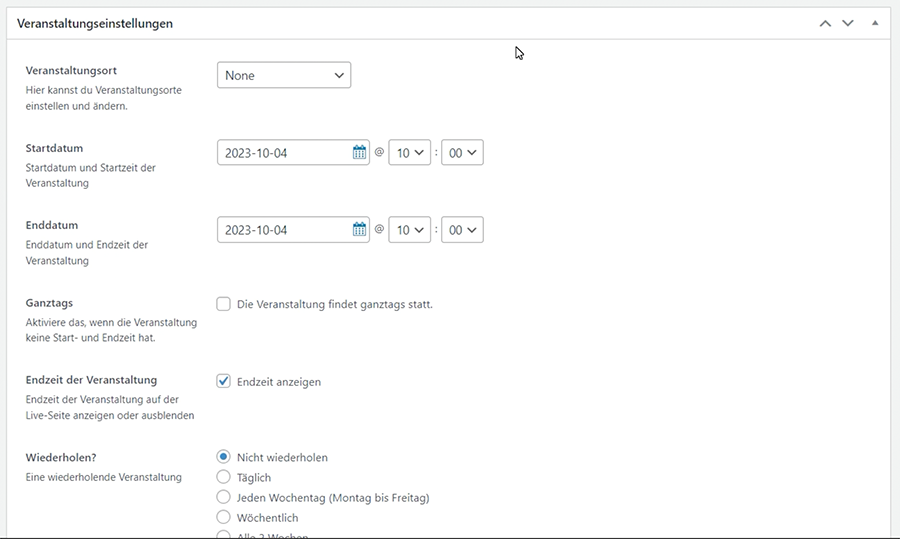900x539 pixels.
Task: Collapse the panel with the triangle toggle
Action: [875, 23]
